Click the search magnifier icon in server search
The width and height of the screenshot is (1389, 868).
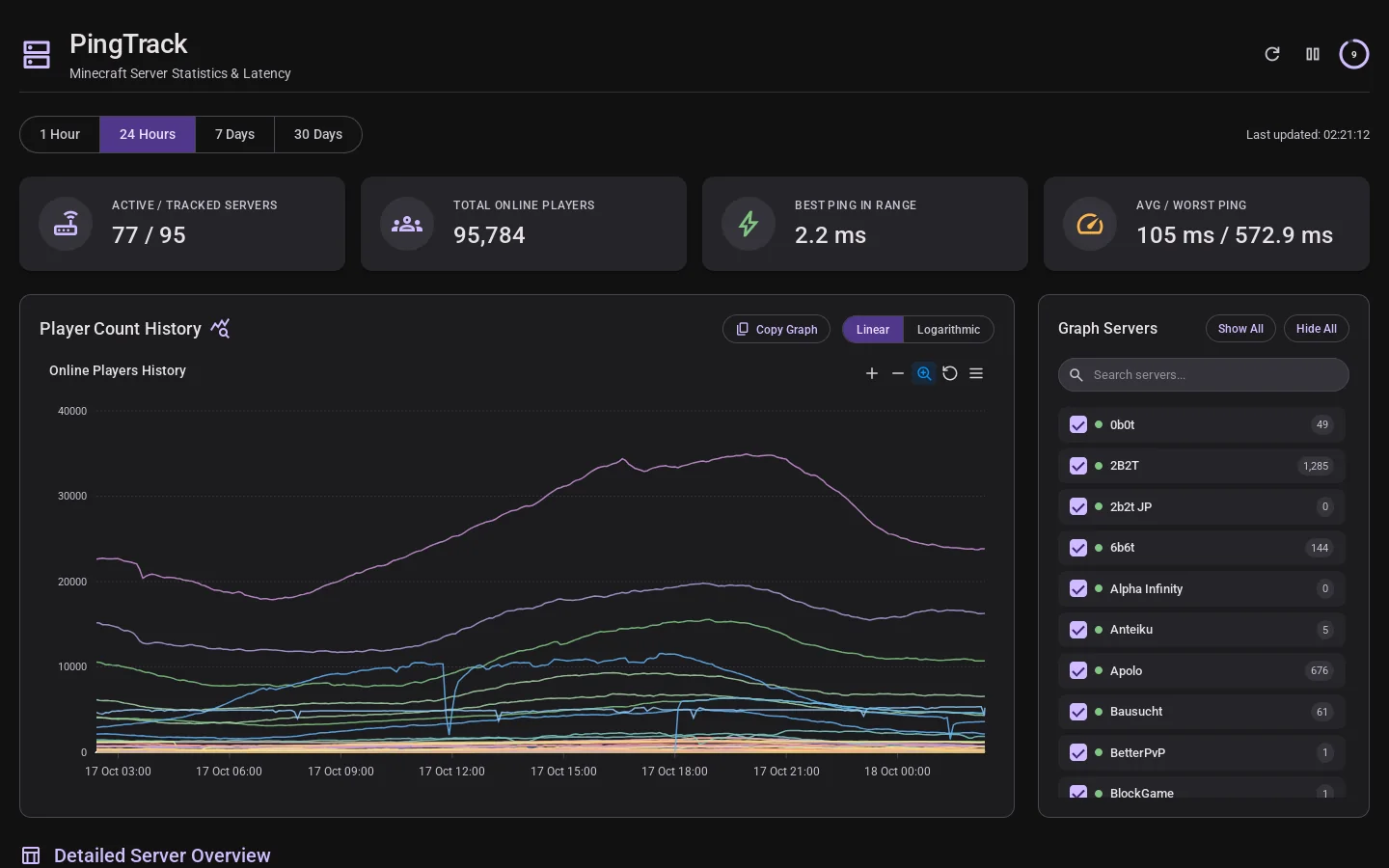click(1076, 375)
